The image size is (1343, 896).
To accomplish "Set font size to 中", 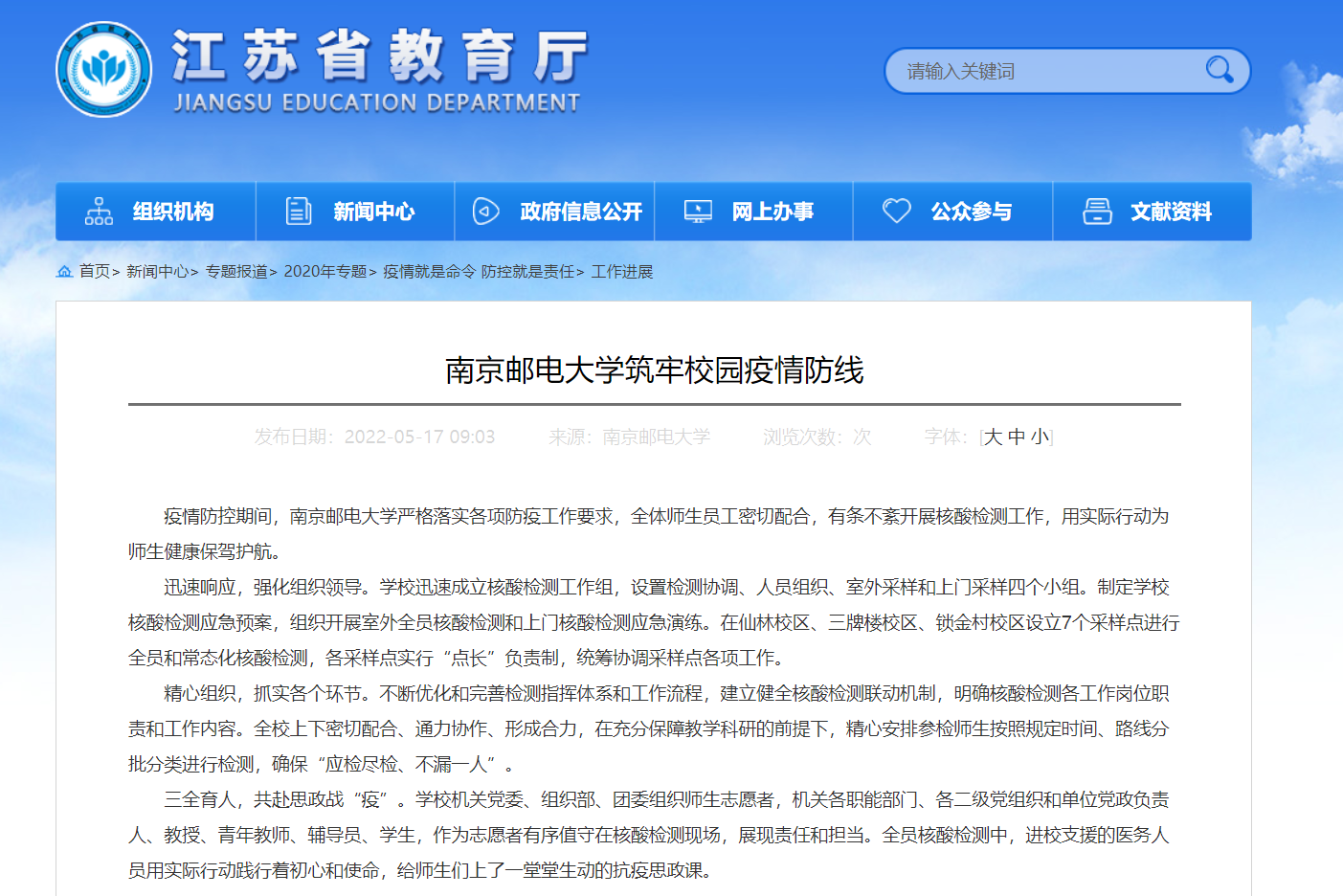I will click(1017, 437).
